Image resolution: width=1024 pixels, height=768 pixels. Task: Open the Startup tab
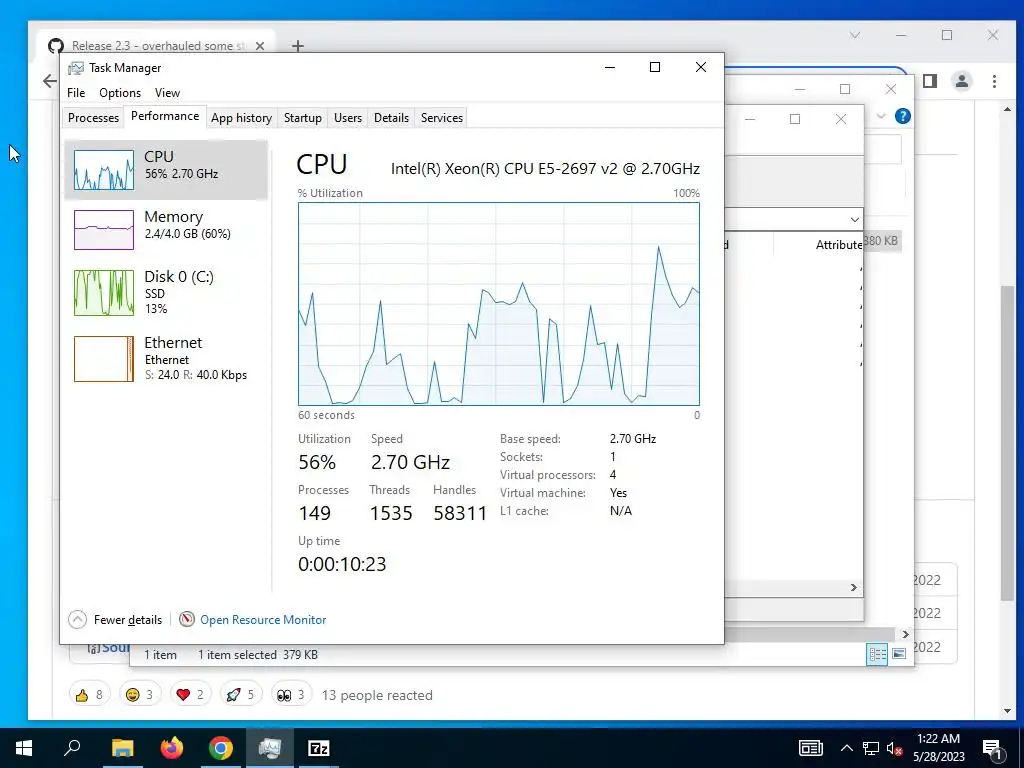coord(302,118)
